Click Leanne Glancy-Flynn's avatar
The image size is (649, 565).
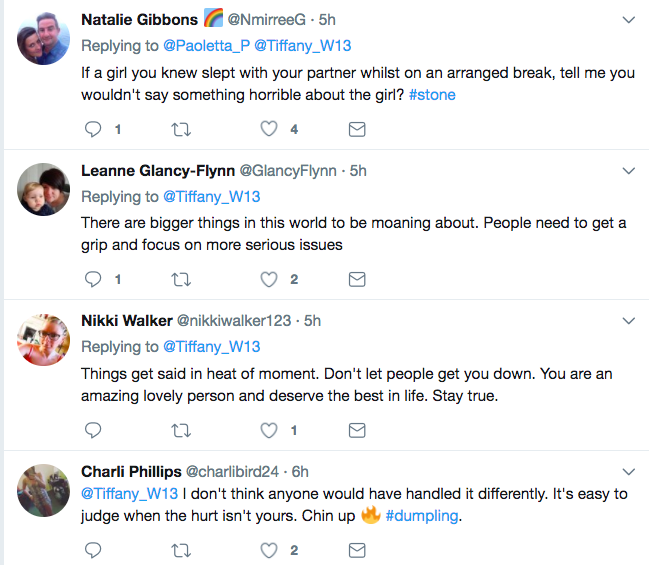point(42,190)
